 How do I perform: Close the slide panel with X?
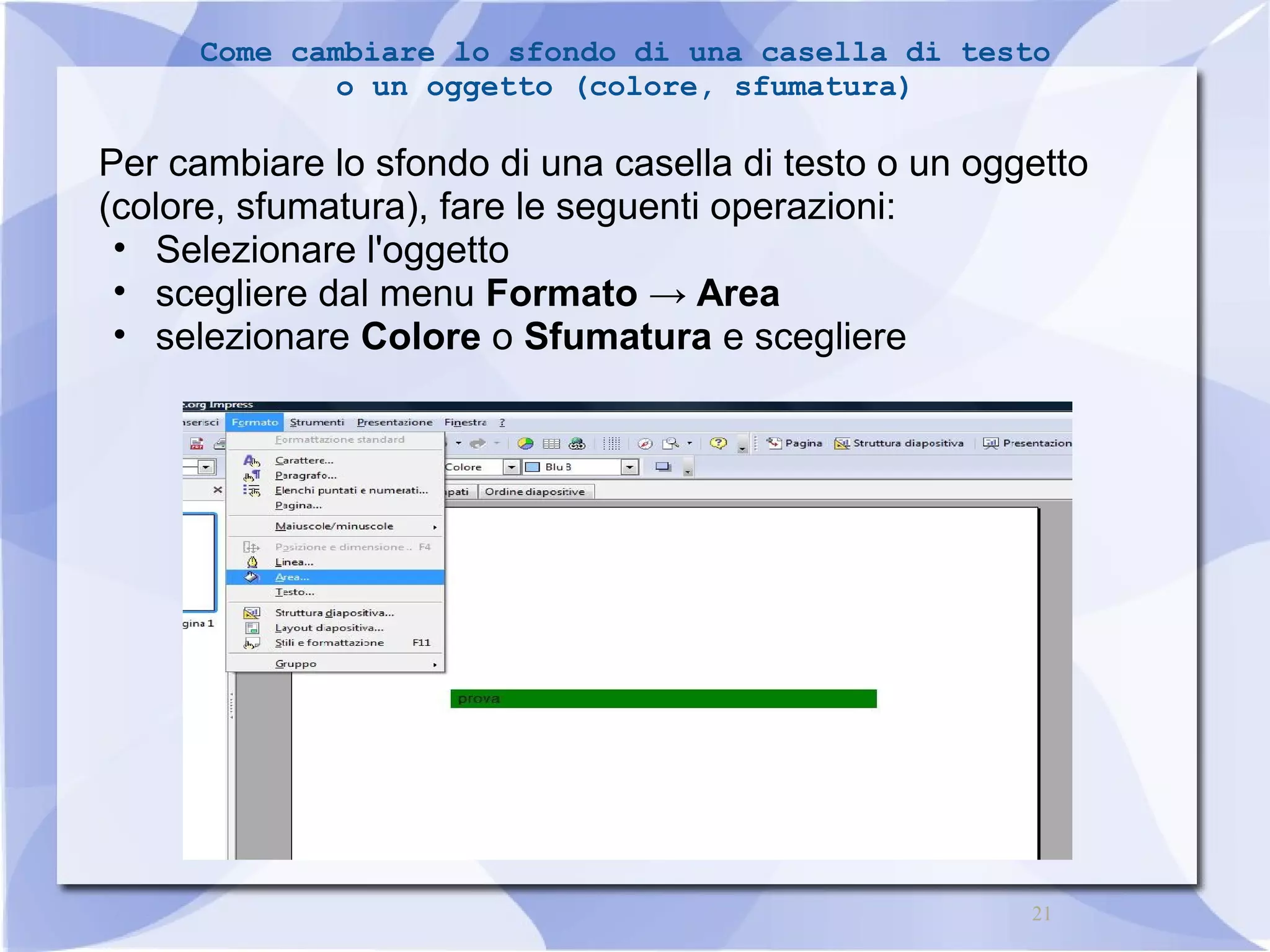(218, 490)
